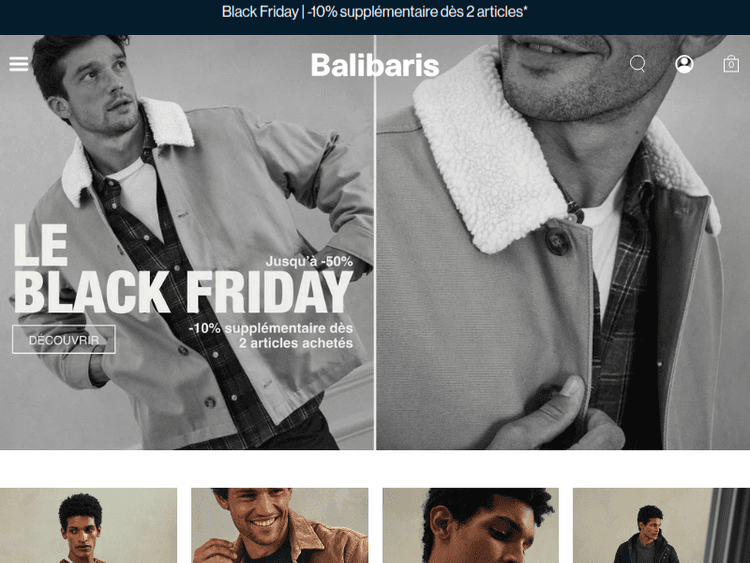Viewport: 750px width, 563px height.
Task: Click the jacket button in right hero image
Action: click(557, 242)
